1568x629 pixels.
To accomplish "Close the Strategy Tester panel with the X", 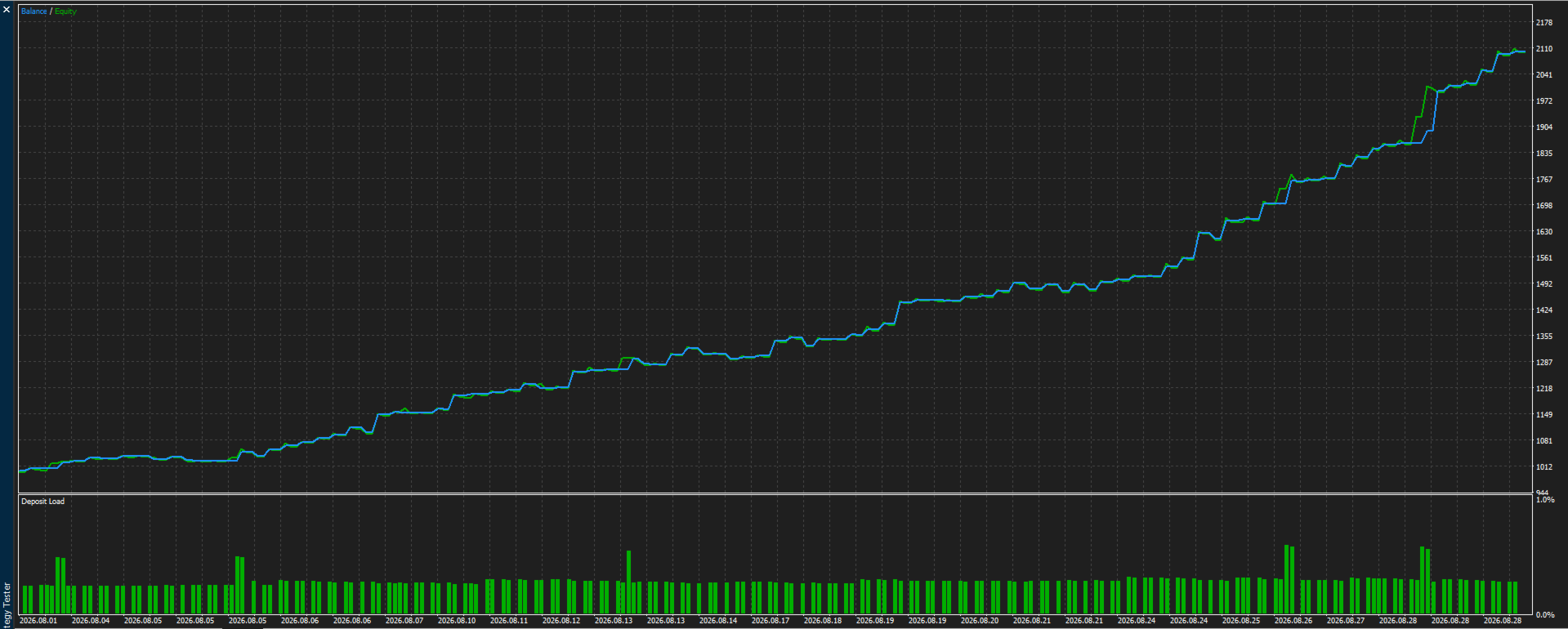I will 7,10.
